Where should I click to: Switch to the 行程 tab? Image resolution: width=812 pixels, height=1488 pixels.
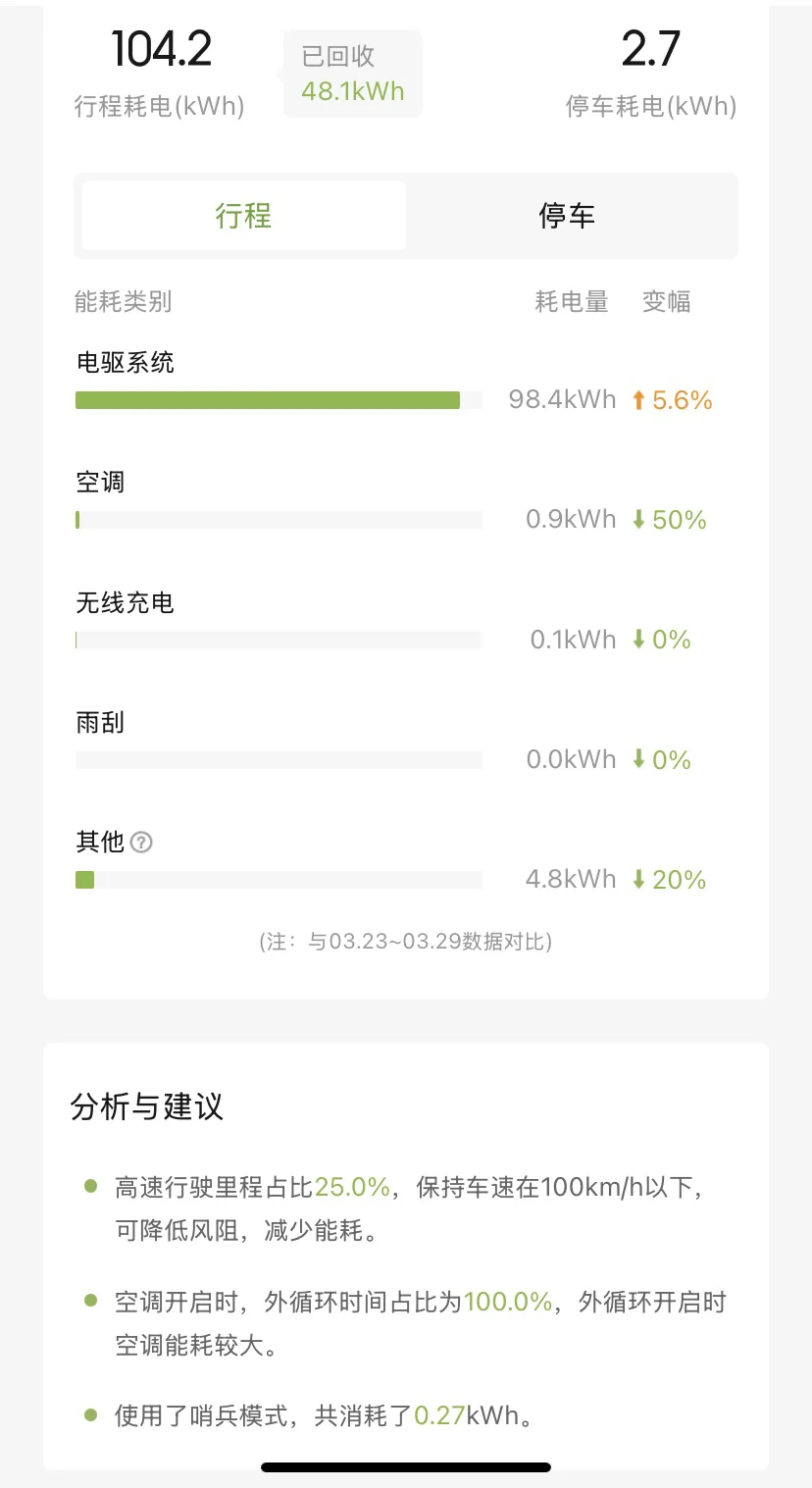pyautogui.click(x=243, y=216)
